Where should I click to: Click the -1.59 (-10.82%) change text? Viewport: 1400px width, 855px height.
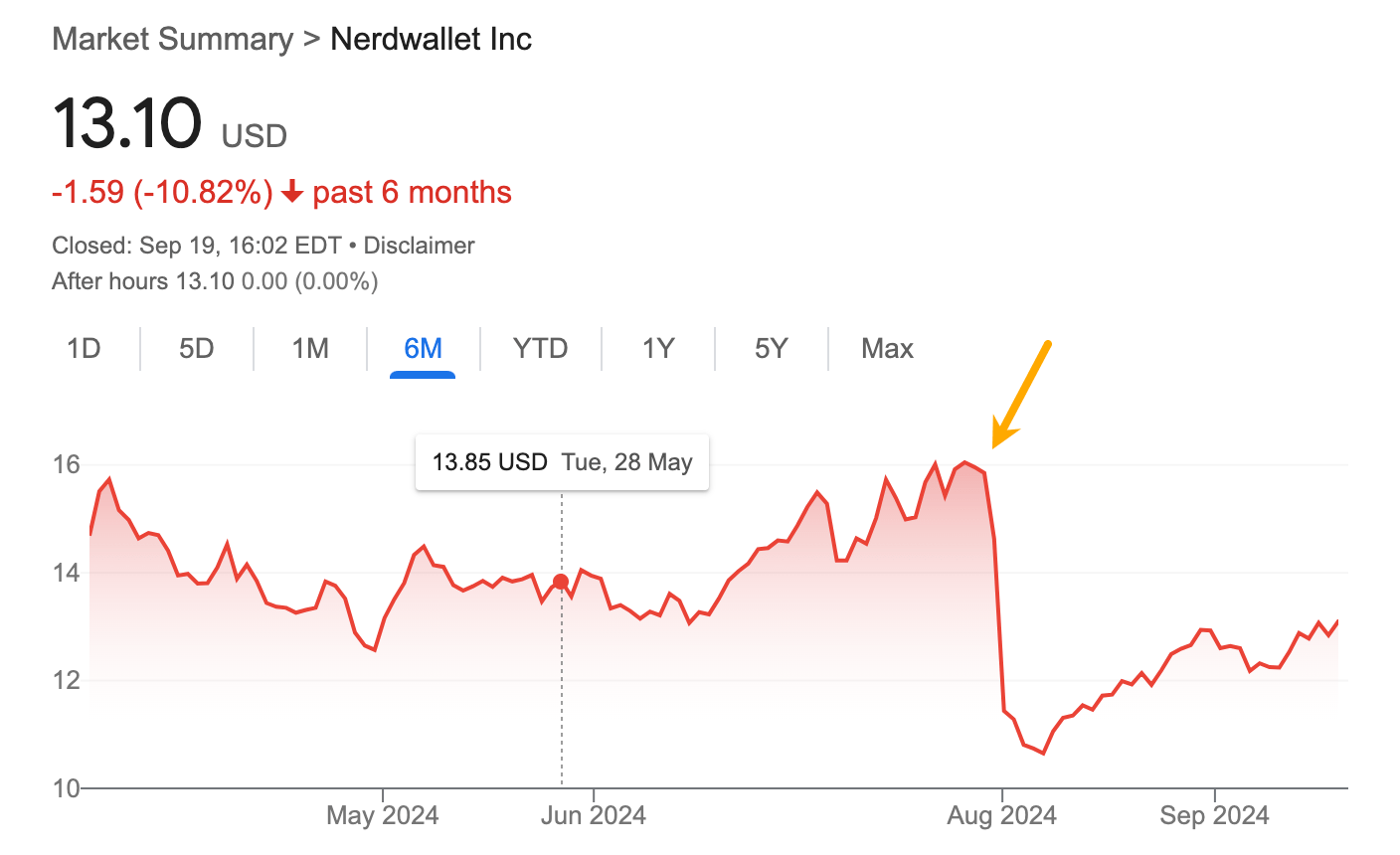click(162, 191)
